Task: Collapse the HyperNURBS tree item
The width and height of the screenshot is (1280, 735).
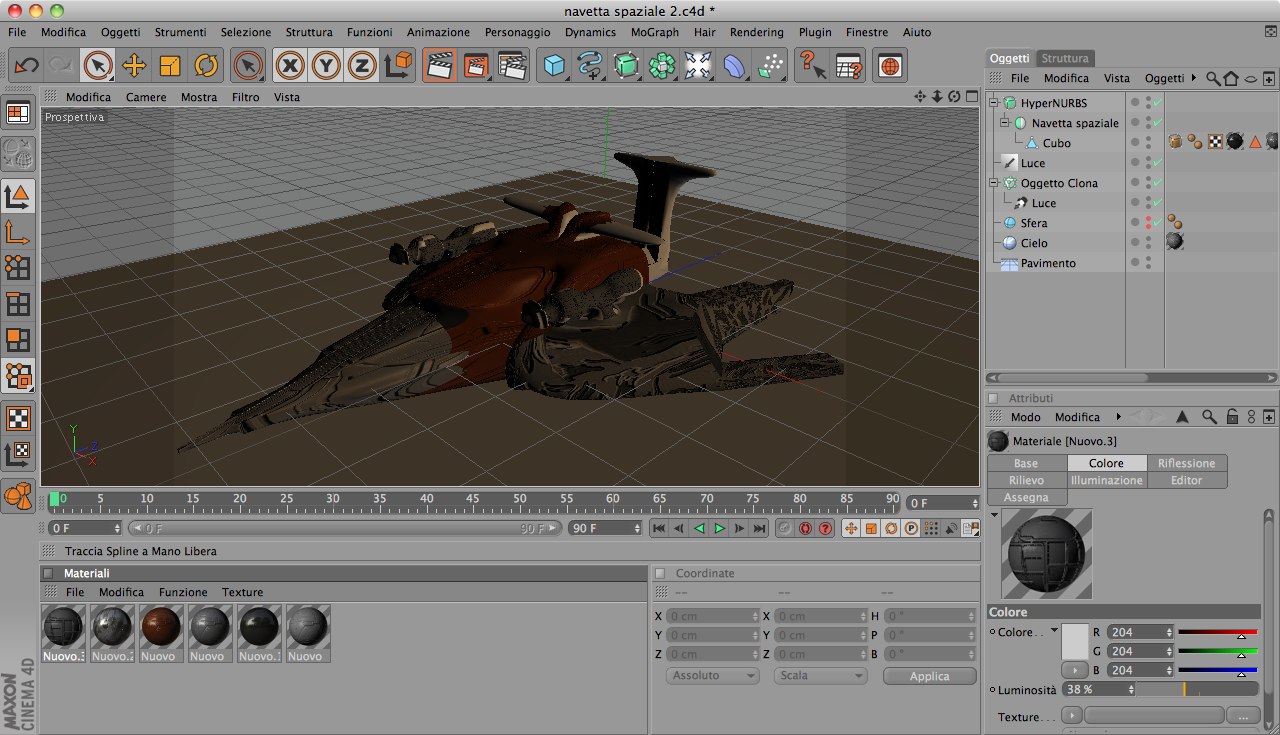Action: tap(995, 103)
